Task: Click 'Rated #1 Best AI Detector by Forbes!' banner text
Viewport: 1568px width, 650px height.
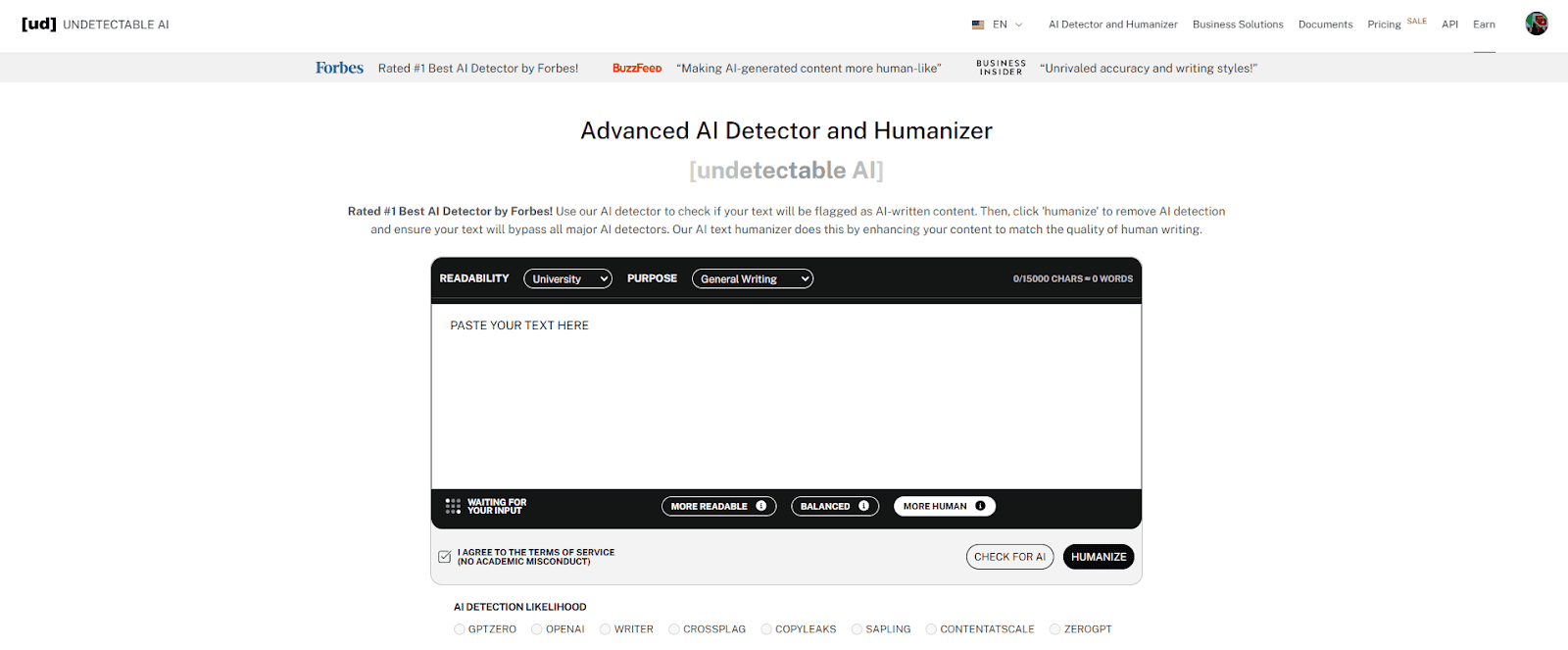Action: coord(478,69)
